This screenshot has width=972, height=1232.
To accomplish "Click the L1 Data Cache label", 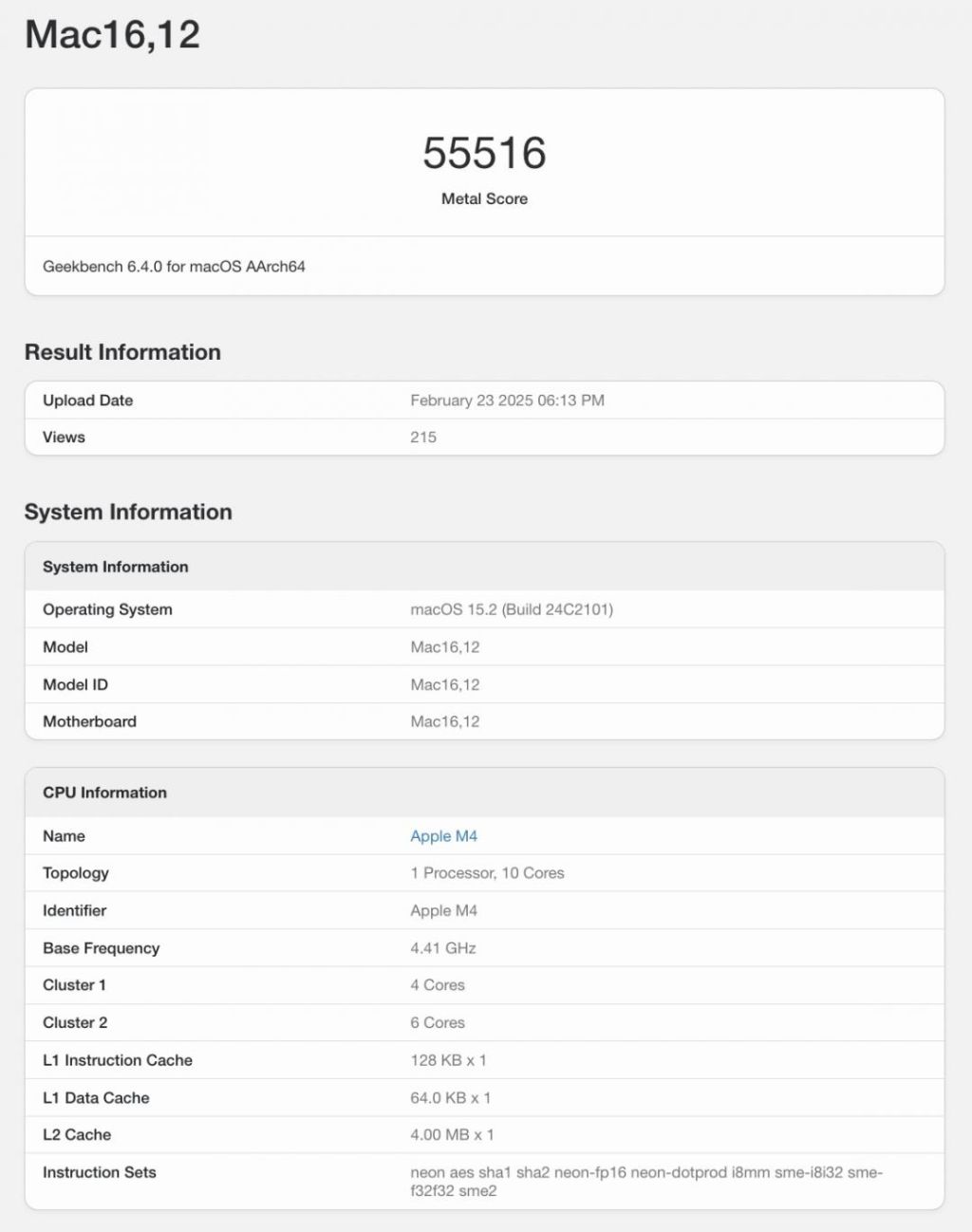I will [x=96, y=1098].
